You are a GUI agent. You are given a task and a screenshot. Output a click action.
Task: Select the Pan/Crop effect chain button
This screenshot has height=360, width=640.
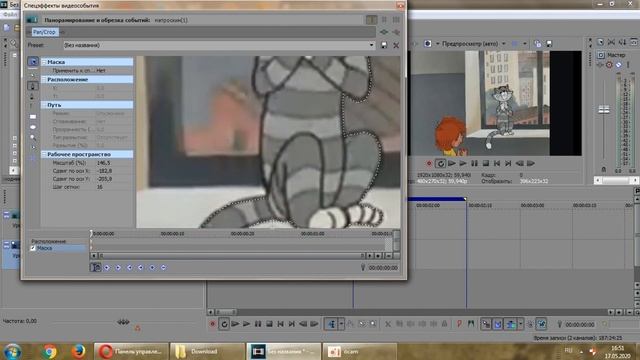pyautogui.click(x=44, y=32)
